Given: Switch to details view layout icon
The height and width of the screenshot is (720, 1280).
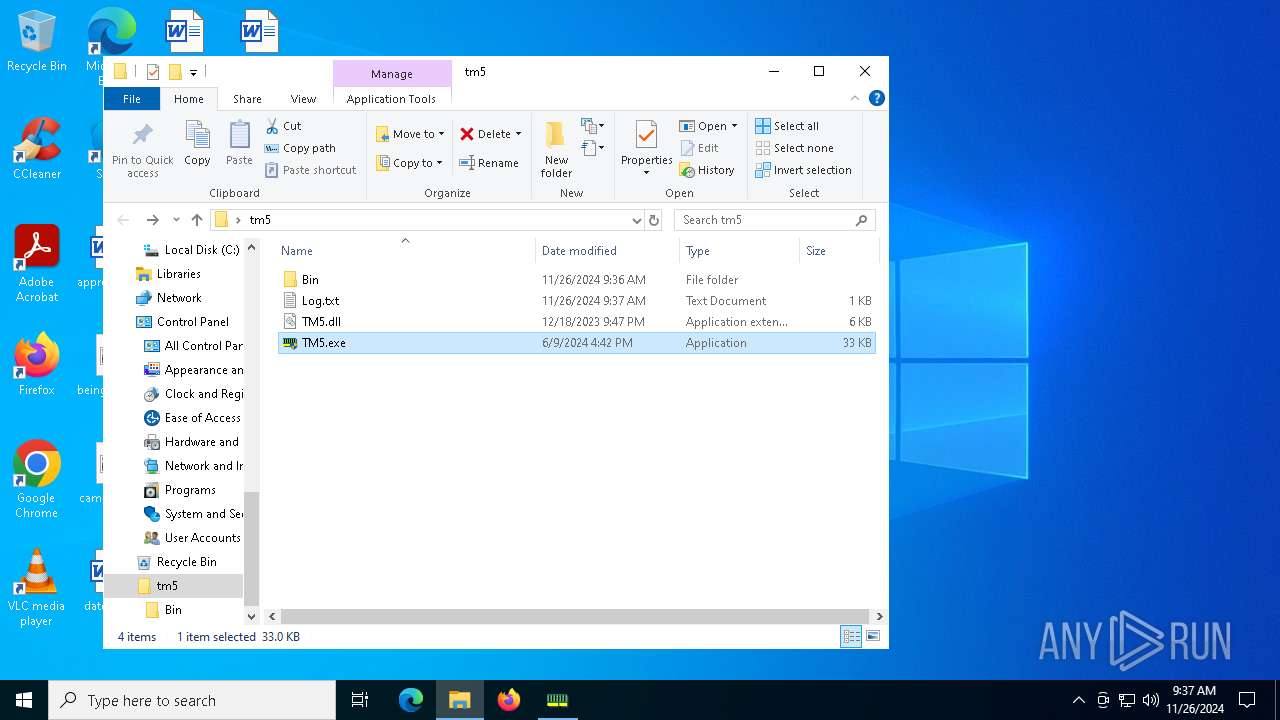Looking at the screenshot, I should pos(851,636).
